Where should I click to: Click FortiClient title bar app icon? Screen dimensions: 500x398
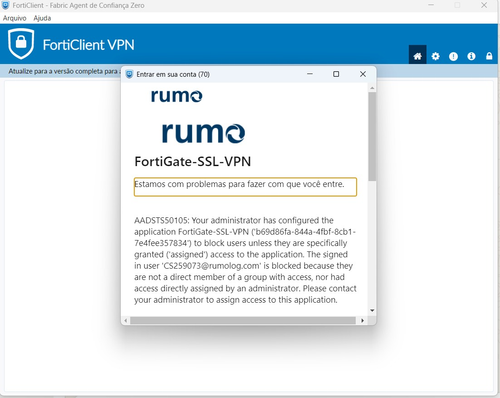5,5
